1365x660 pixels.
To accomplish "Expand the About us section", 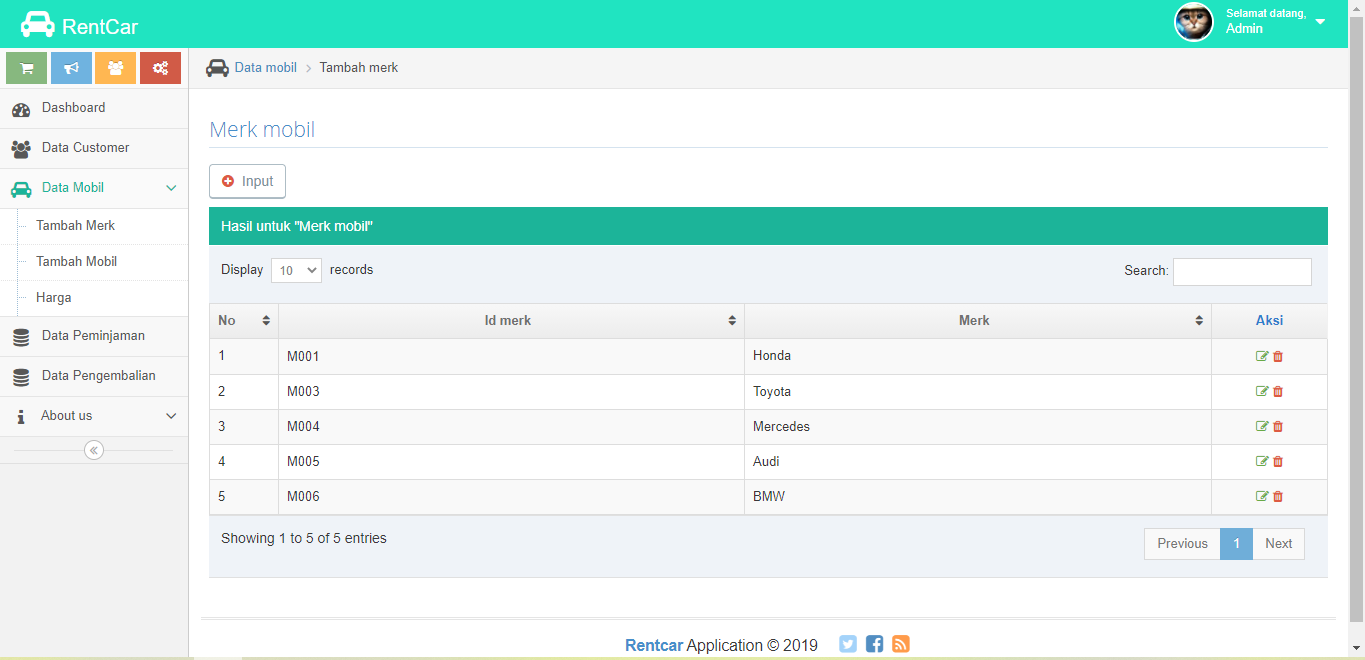I will [x=170, y=415].
